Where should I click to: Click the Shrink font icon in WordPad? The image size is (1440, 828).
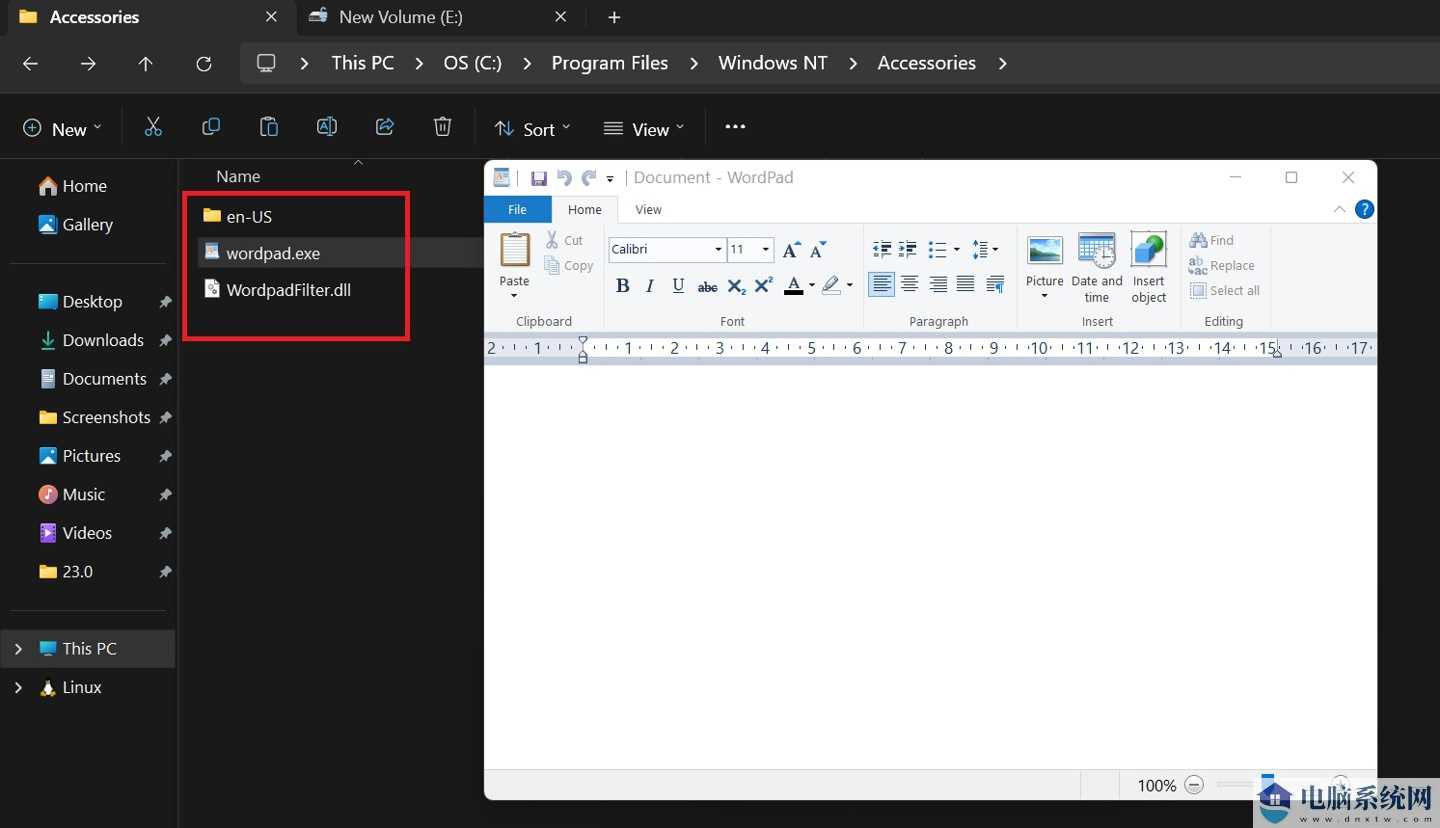pyautogui.click(x=818, y=249)
